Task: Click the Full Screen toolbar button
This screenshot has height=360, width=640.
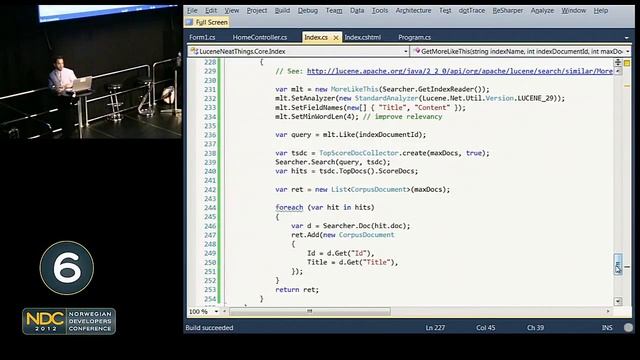Action: (207, 22)
